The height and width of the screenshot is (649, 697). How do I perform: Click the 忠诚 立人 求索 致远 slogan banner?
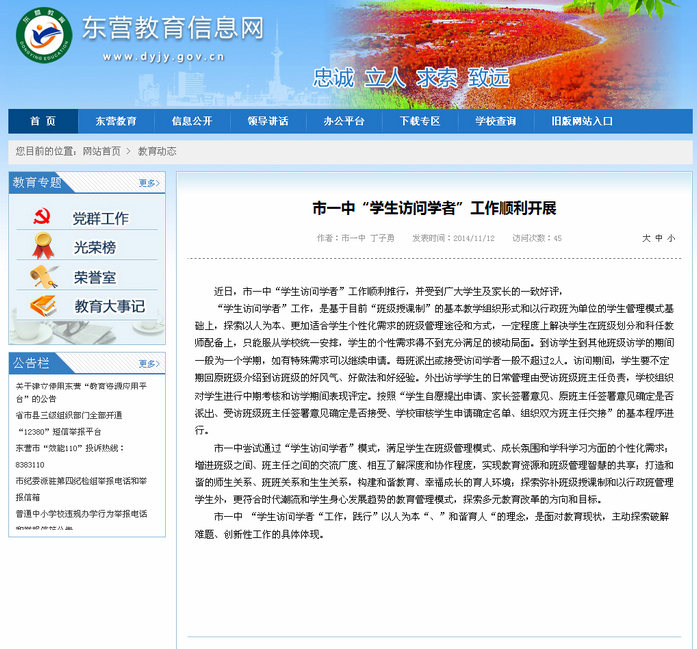[x=411, y=78]
